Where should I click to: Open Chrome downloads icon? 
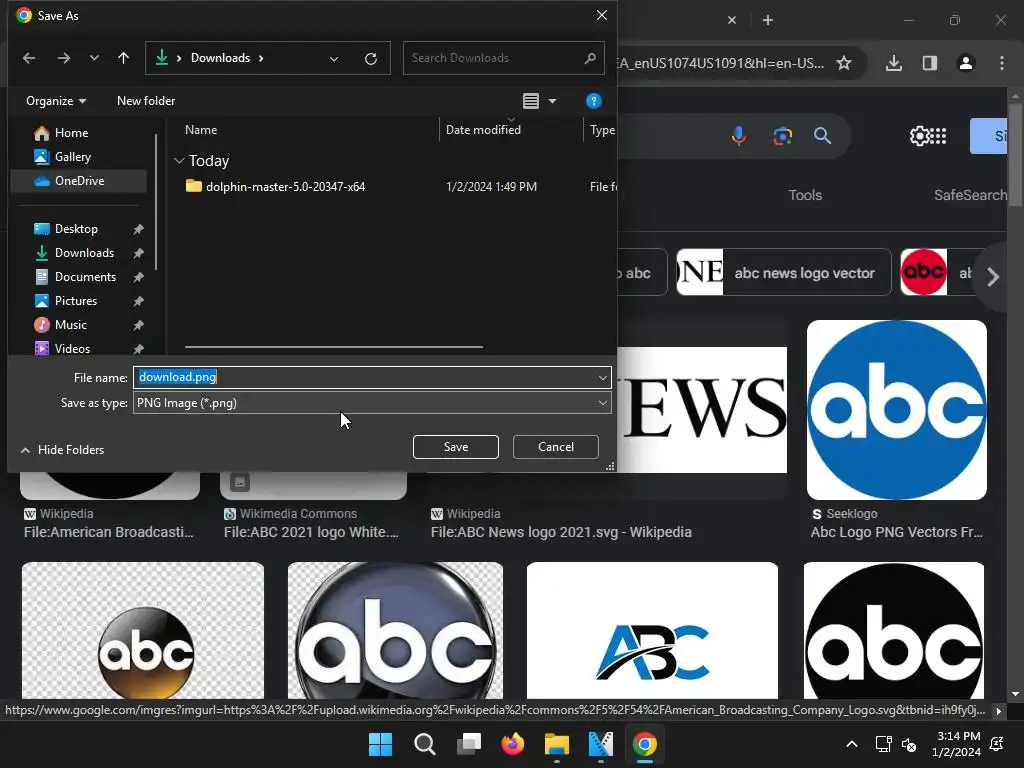tap(893, 63)
